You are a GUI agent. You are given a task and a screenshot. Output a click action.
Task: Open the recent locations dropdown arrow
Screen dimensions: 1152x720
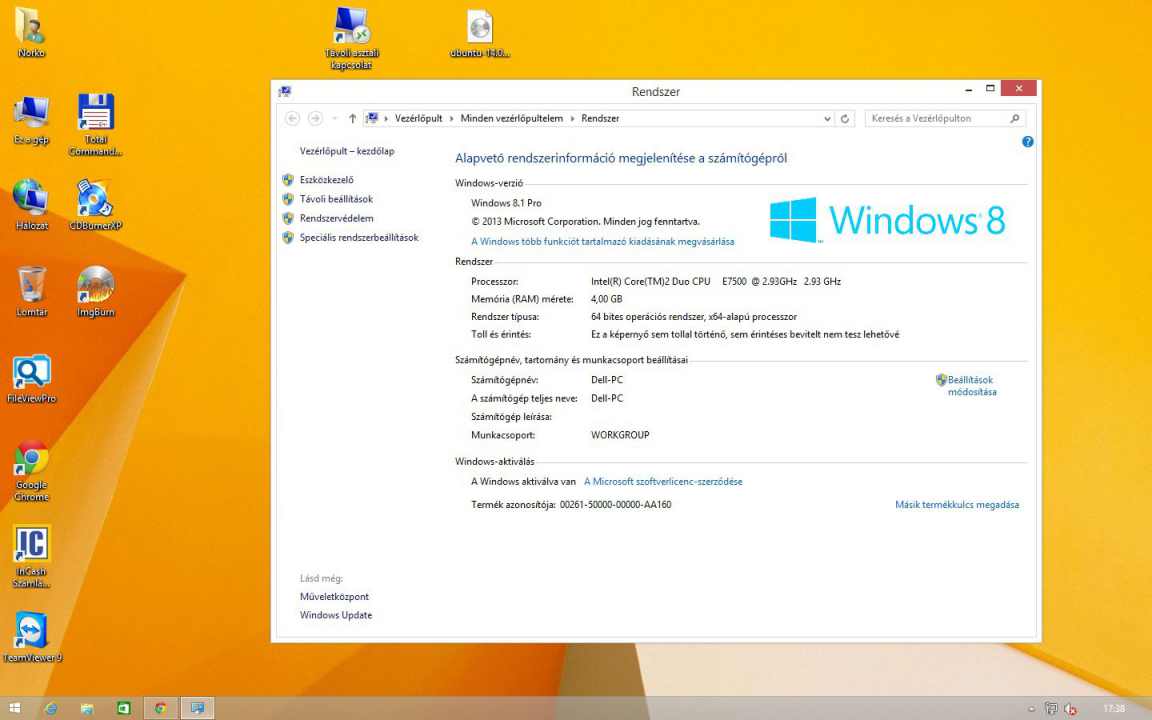(335, 118)
